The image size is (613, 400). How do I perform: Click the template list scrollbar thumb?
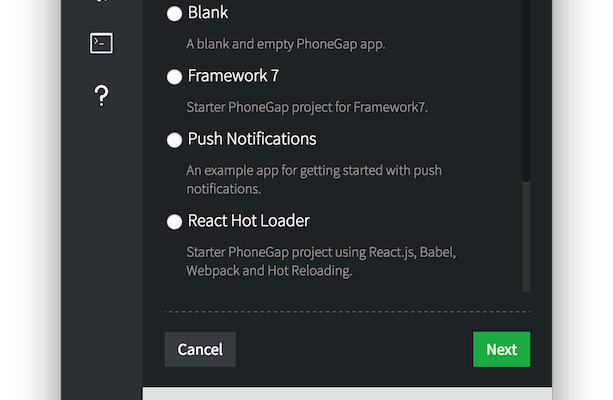pos(526,90)
